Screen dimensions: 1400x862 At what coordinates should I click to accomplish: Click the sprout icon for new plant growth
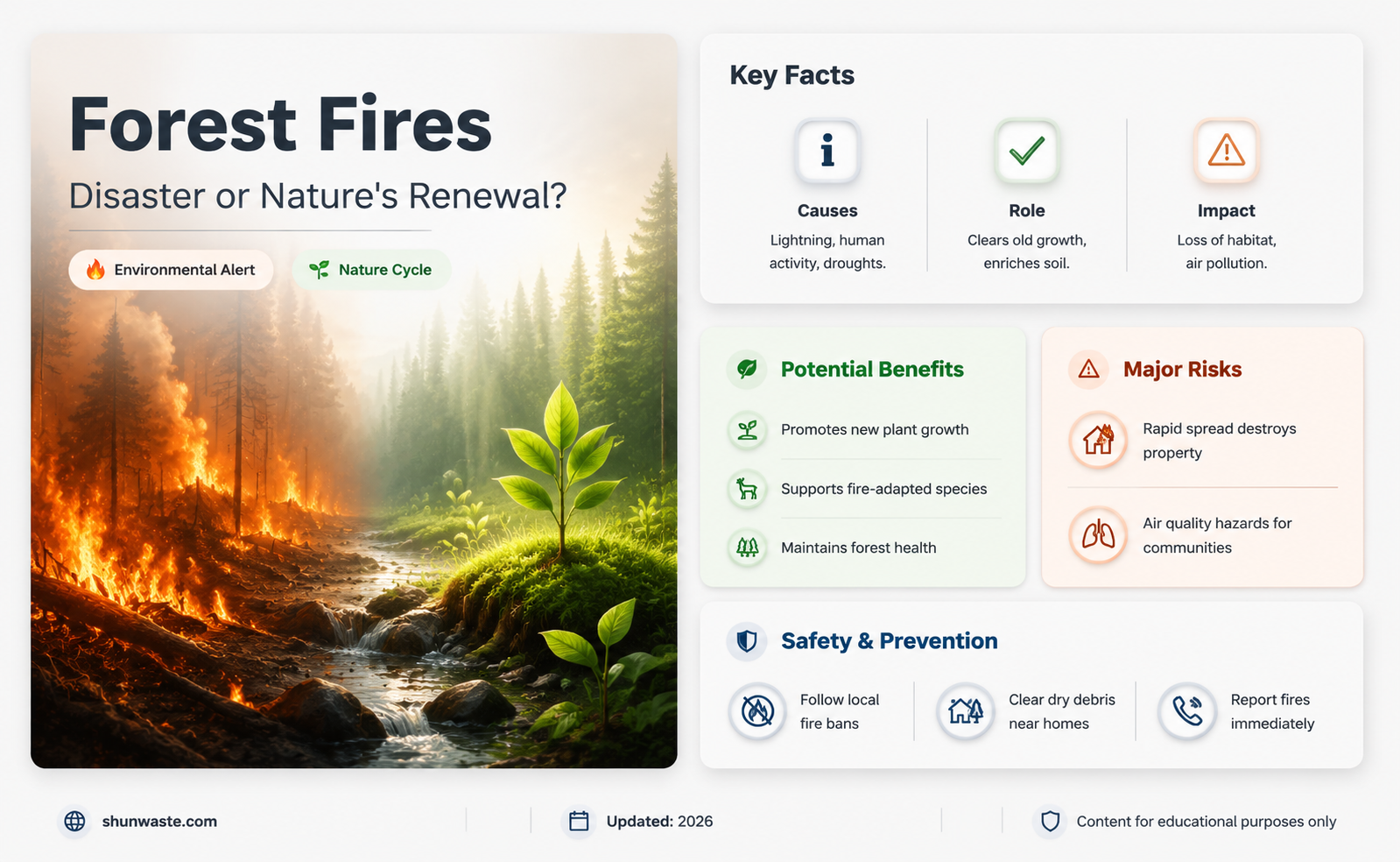tap(747, 429)
